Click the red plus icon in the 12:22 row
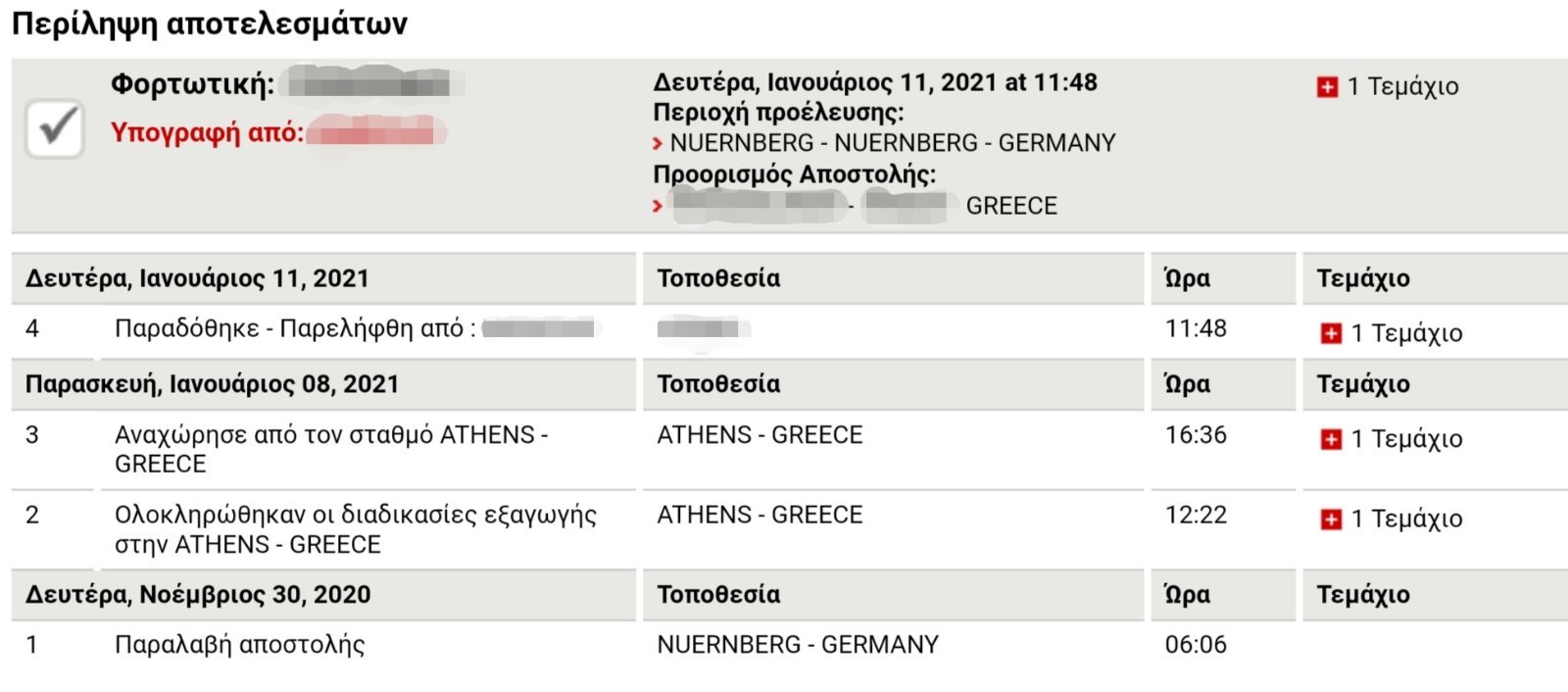 coord(1331,519)
